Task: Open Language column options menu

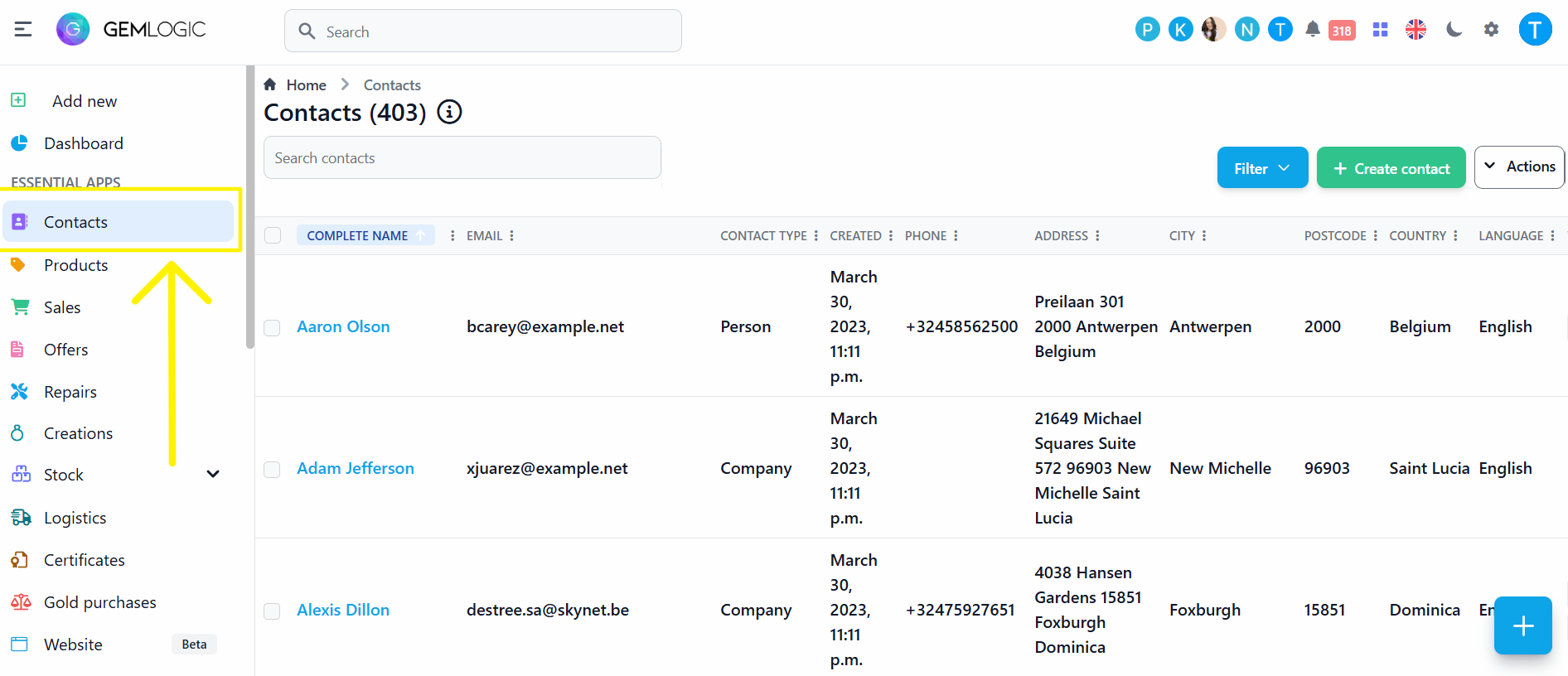Action: pyautogui.click(x=1552, y=236)
